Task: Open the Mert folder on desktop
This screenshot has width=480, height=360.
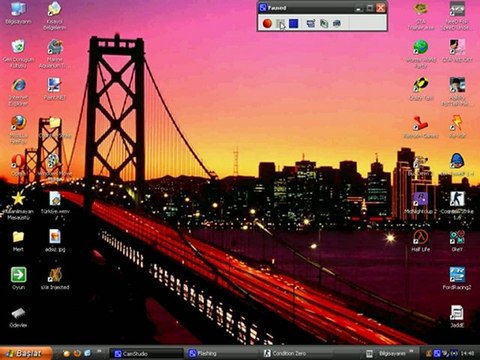Action: pos(18,241)
